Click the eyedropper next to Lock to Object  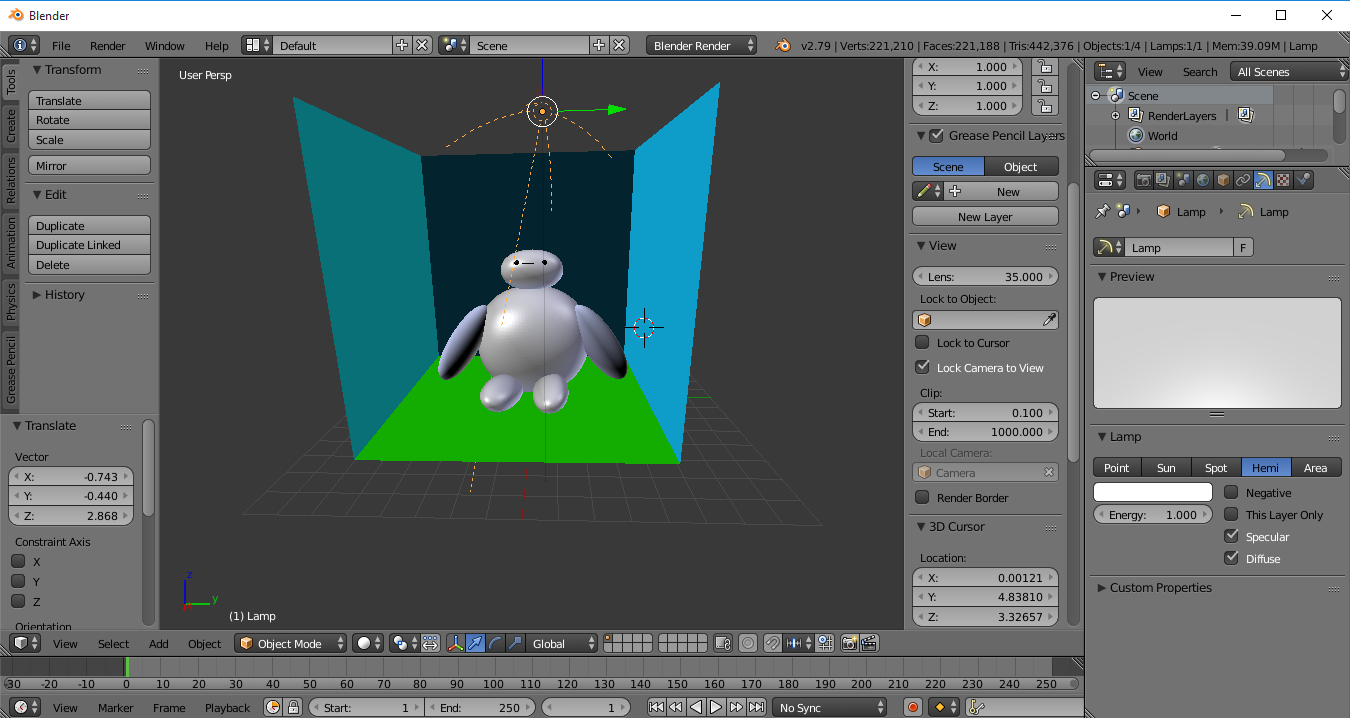click(1048, 320)
